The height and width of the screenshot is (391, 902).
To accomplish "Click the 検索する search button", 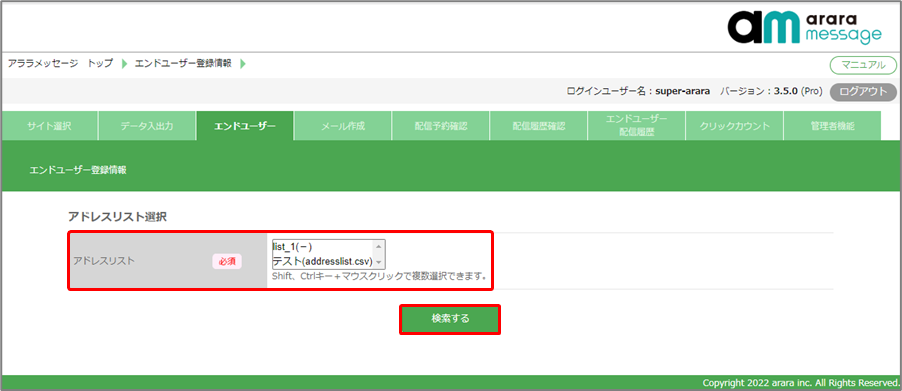I will coord(450,319).
